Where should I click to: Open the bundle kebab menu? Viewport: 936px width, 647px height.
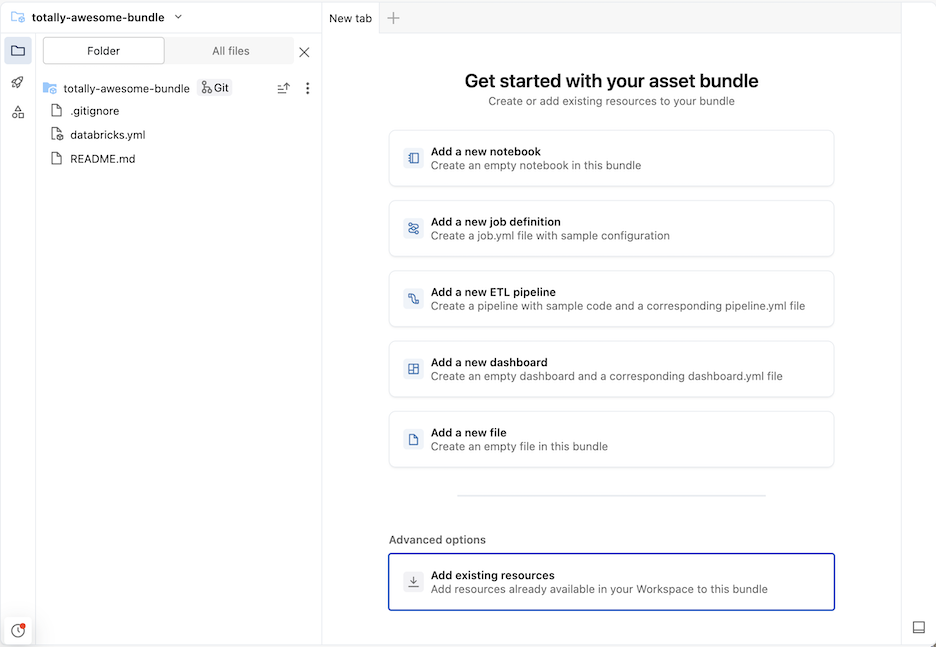[307, 88]
